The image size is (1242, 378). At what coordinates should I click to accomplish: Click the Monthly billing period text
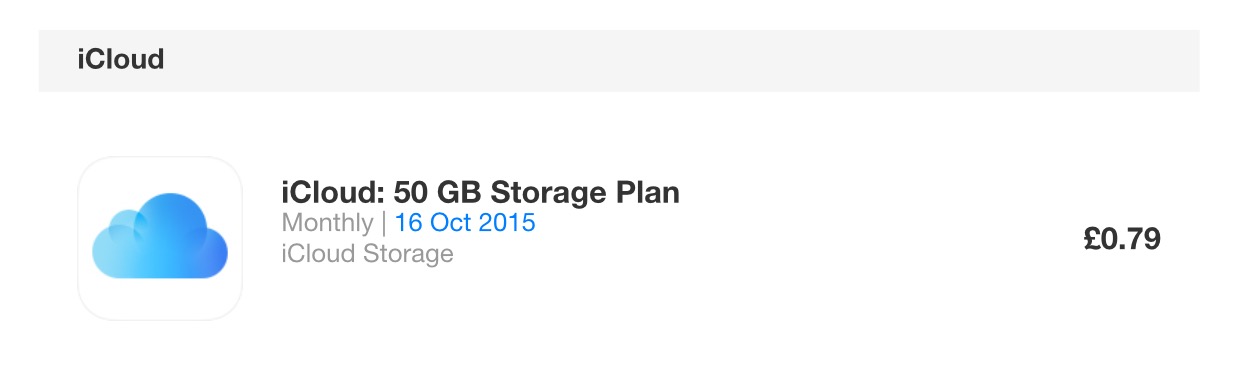(327, 222)
